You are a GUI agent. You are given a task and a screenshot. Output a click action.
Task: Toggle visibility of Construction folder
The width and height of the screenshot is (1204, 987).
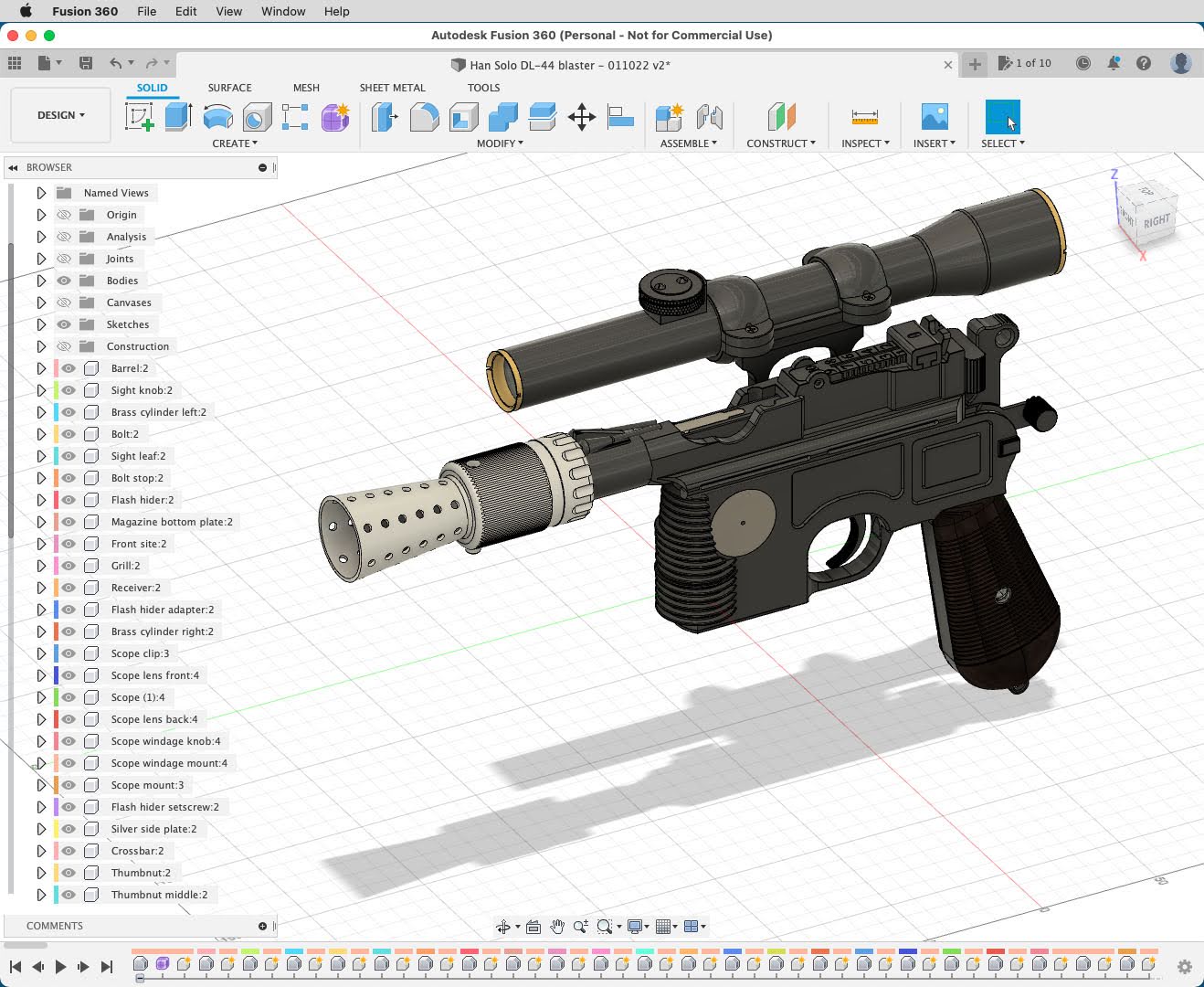pos(64,346)
